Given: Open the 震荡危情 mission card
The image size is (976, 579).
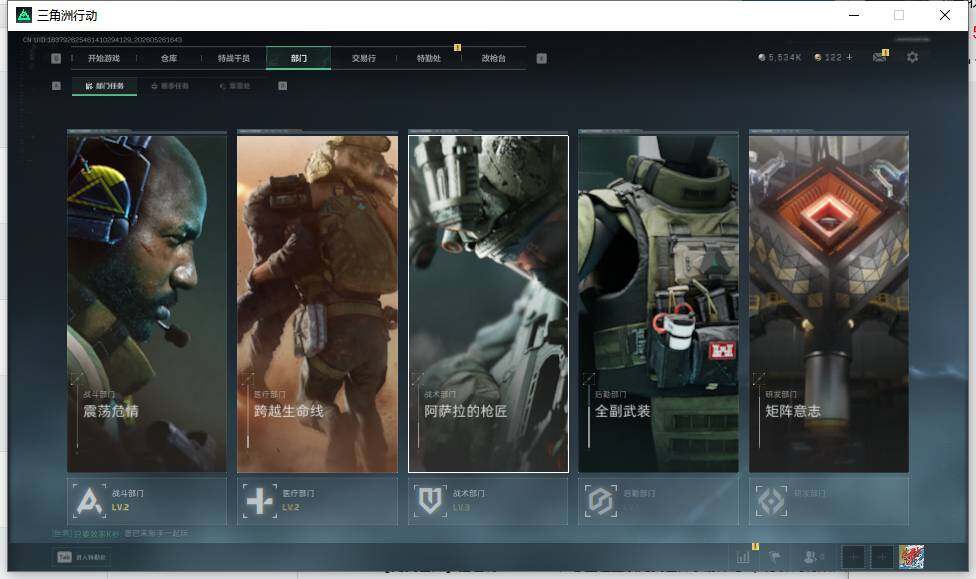Looking at the screenshot, I should [147, 304].
